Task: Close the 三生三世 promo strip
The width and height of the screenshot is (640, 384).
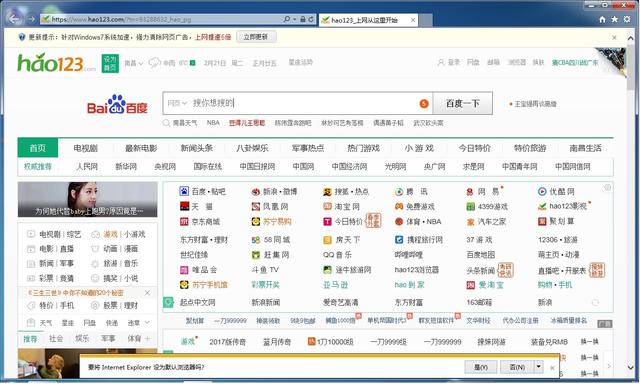Action: (x=147, y=293)
